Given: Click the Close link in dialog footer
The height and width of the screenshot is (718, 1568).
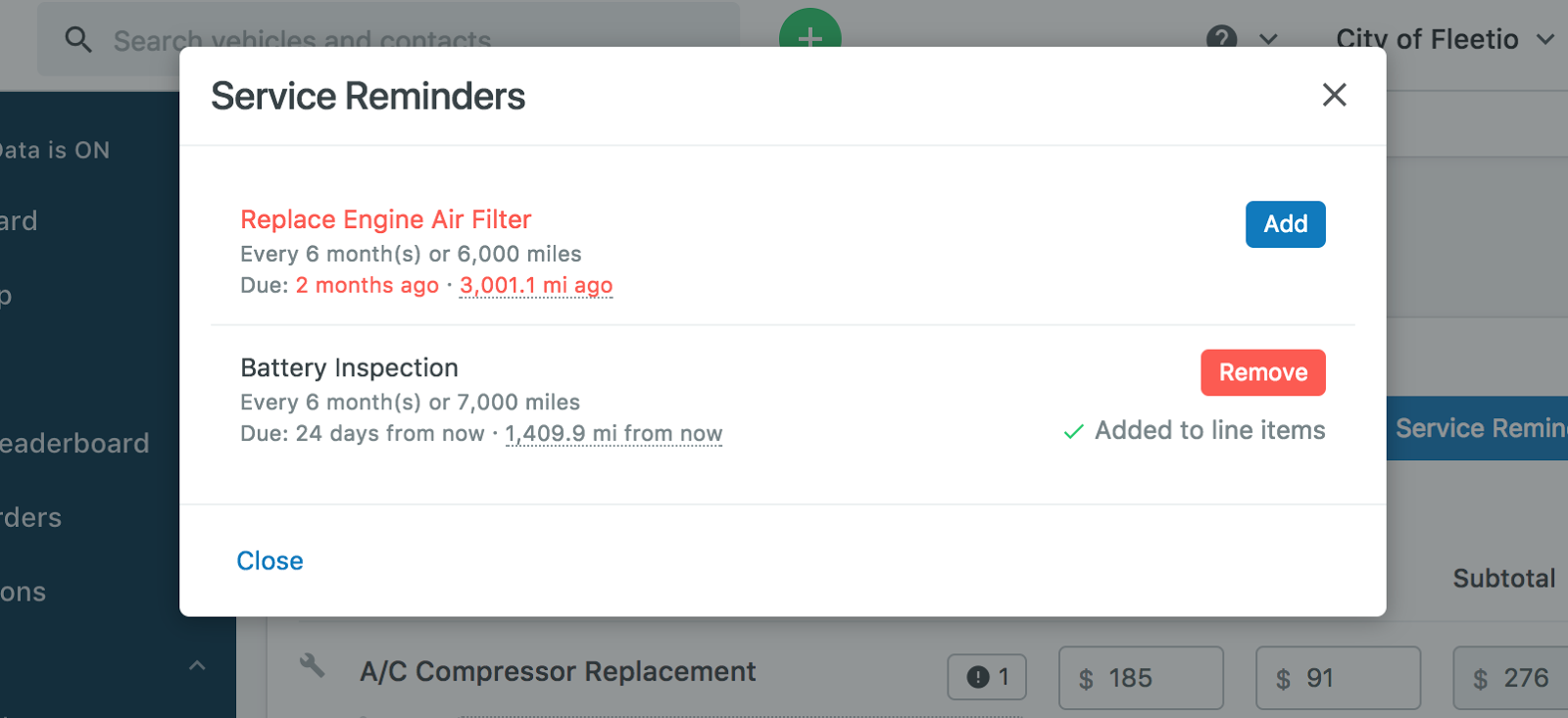Looking at the screenshot, I should pyautogui.click(x=269, y=560).
